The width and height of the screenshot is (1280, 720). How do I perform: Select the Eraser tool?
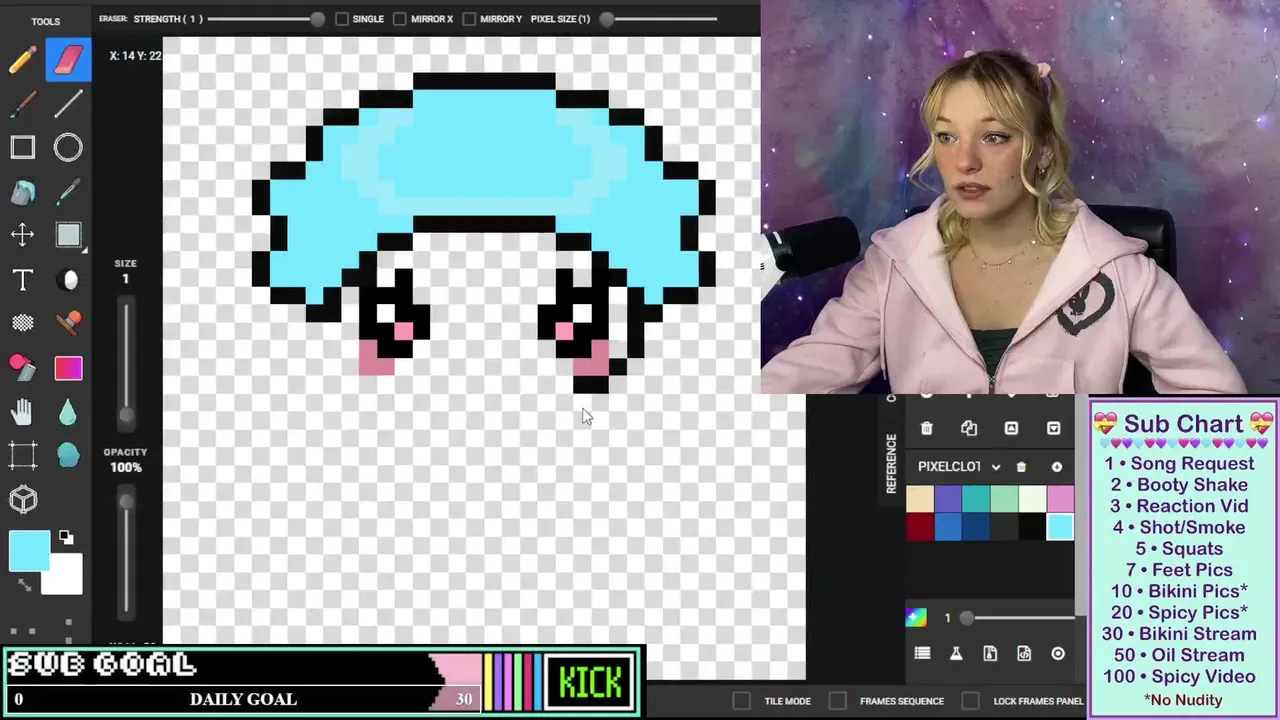tap(68, 60)
